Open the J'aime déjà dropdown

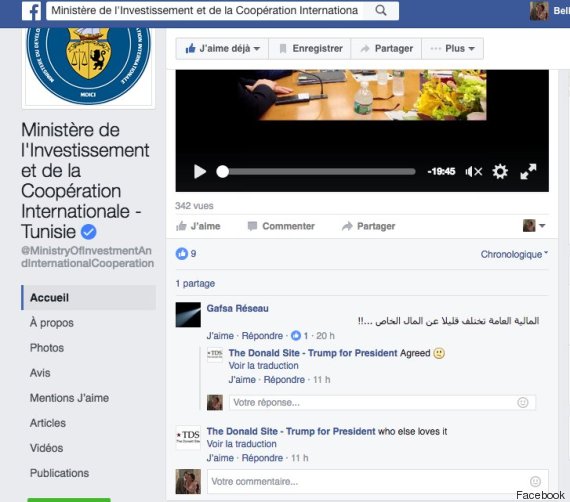[x=222, y=48]
